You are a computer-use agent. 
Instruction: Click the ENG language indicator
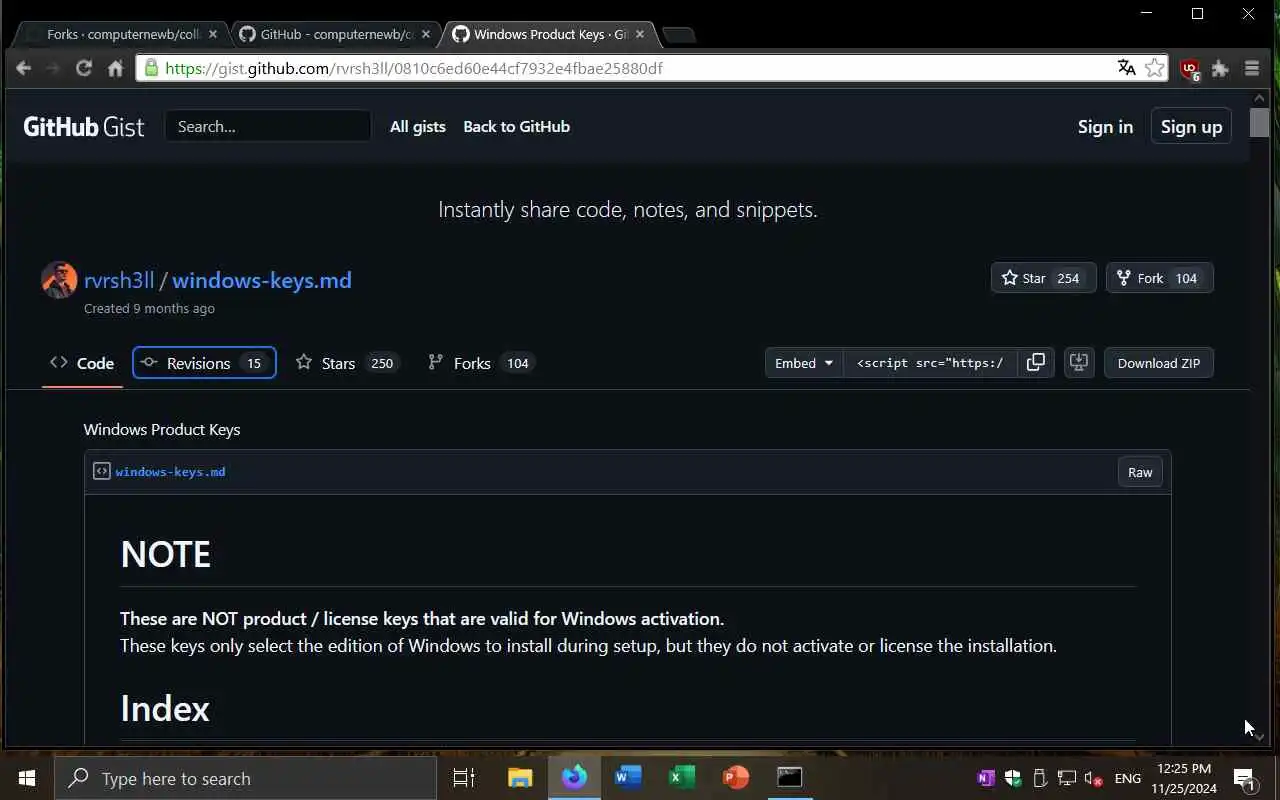1127,778
